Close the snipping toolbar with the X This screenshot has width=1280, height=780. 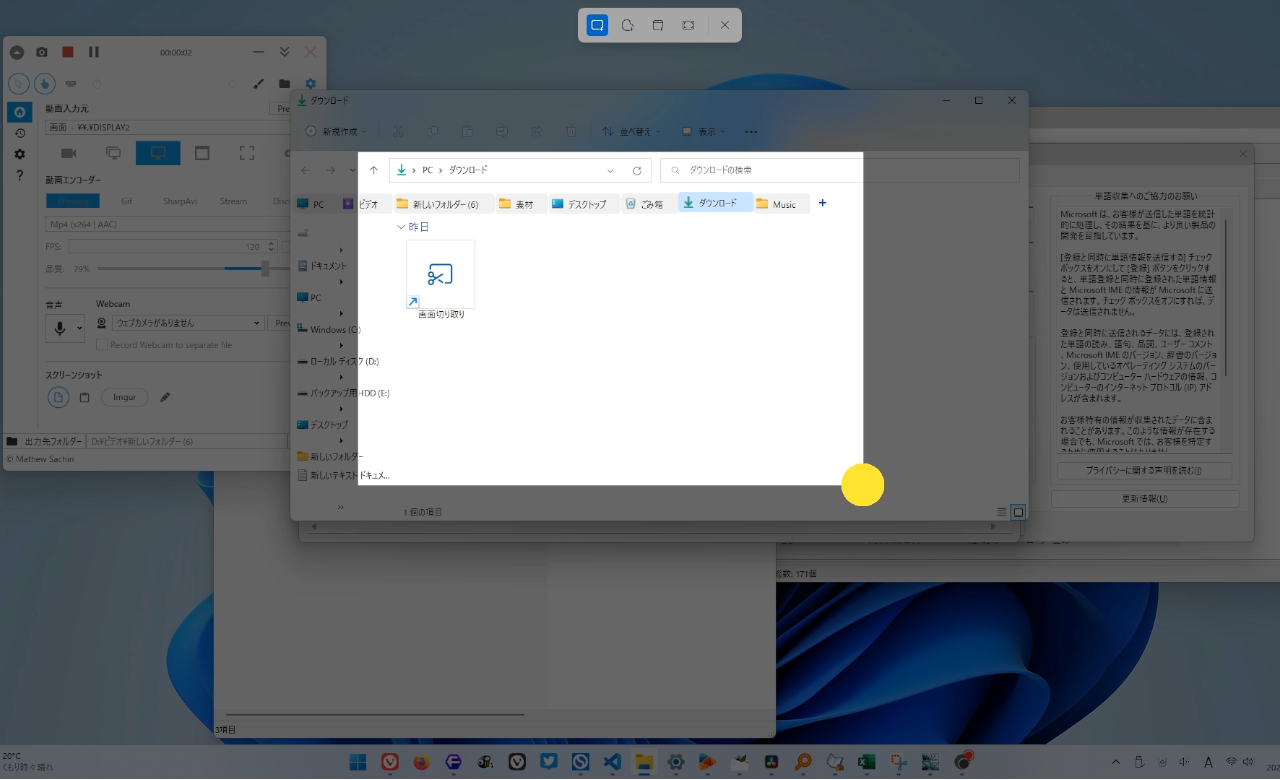pyautogui.click(x=725, y=25)
